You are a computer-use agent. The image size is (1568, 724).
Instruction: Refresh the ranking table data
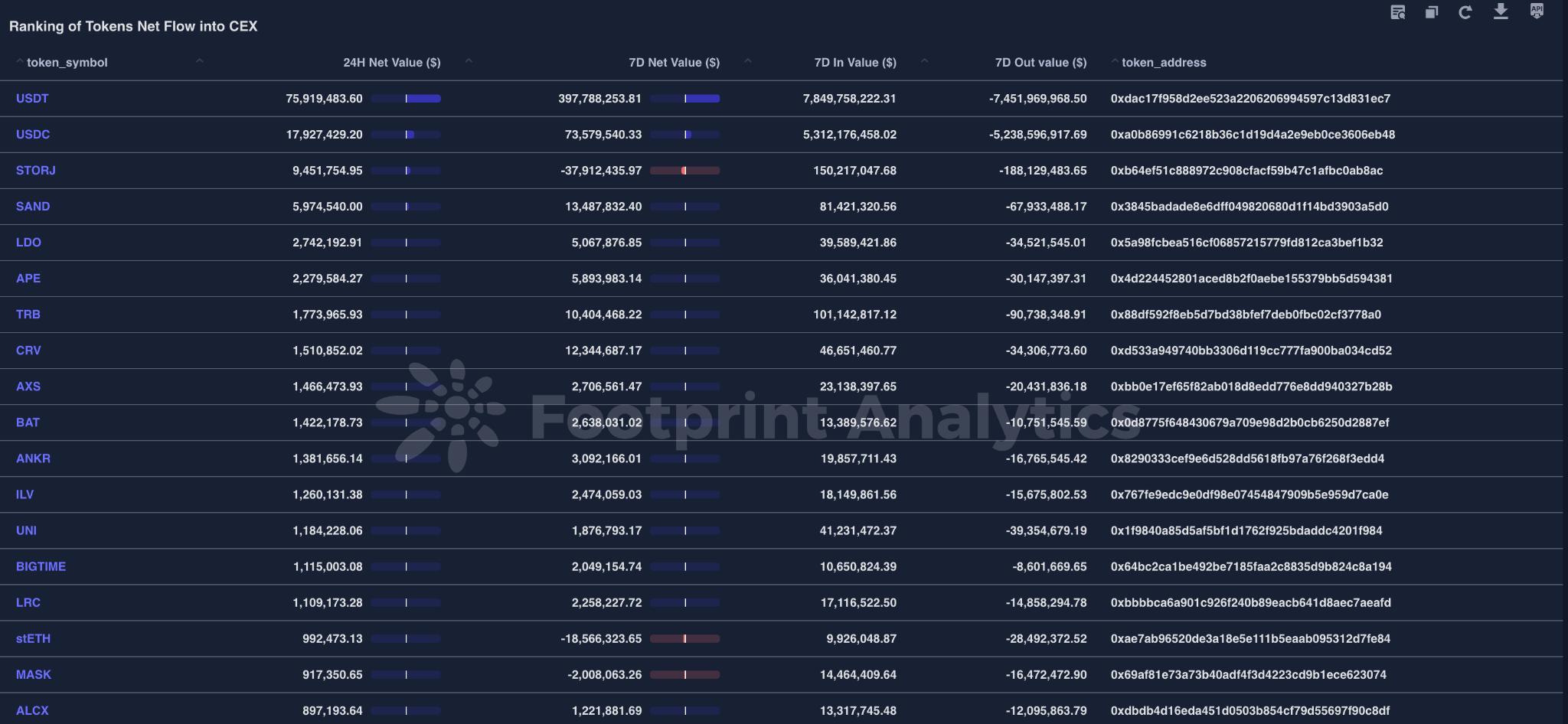[x=1465, y=12]
